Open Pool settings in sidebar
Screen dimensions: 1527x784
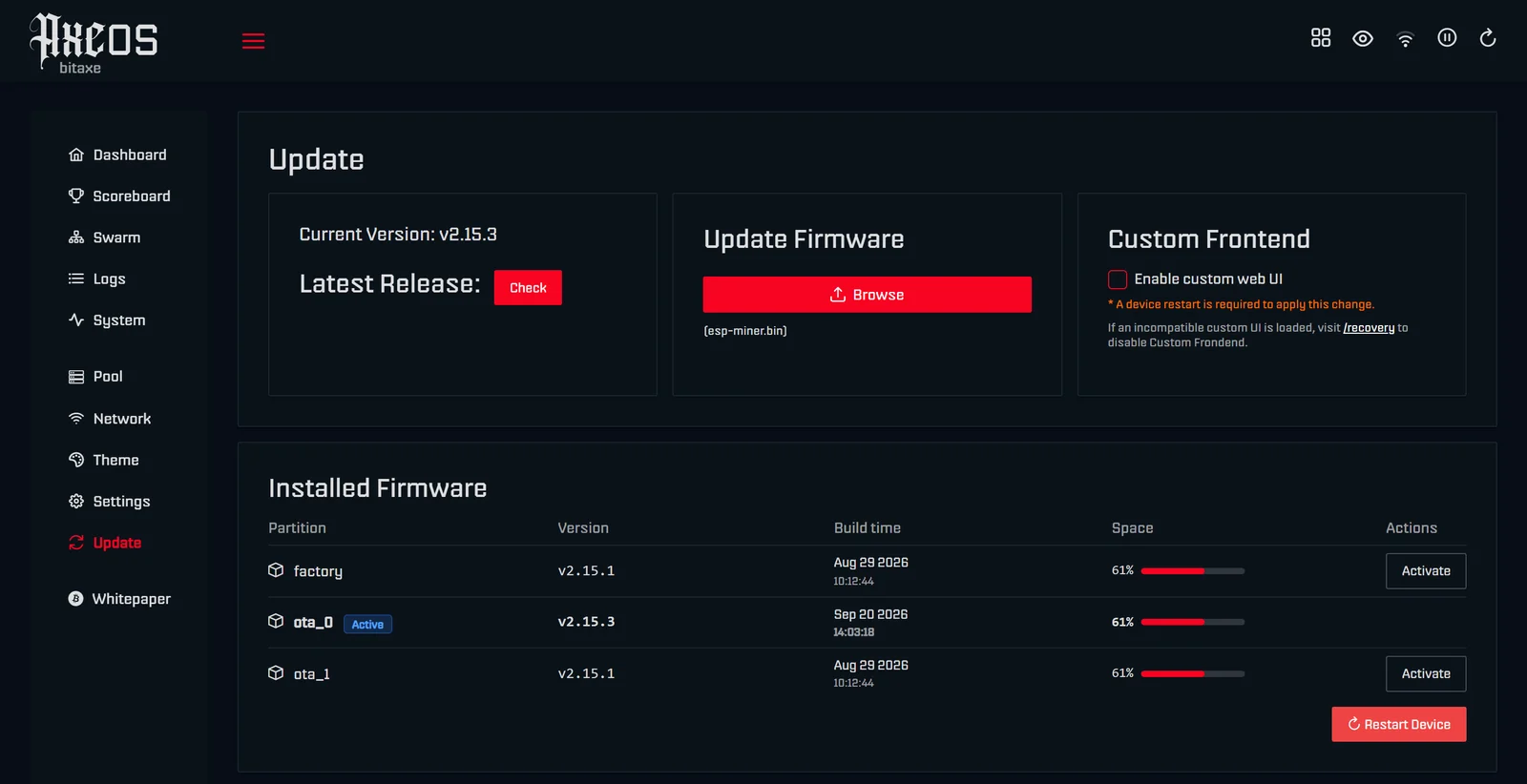tap(95, 377)
